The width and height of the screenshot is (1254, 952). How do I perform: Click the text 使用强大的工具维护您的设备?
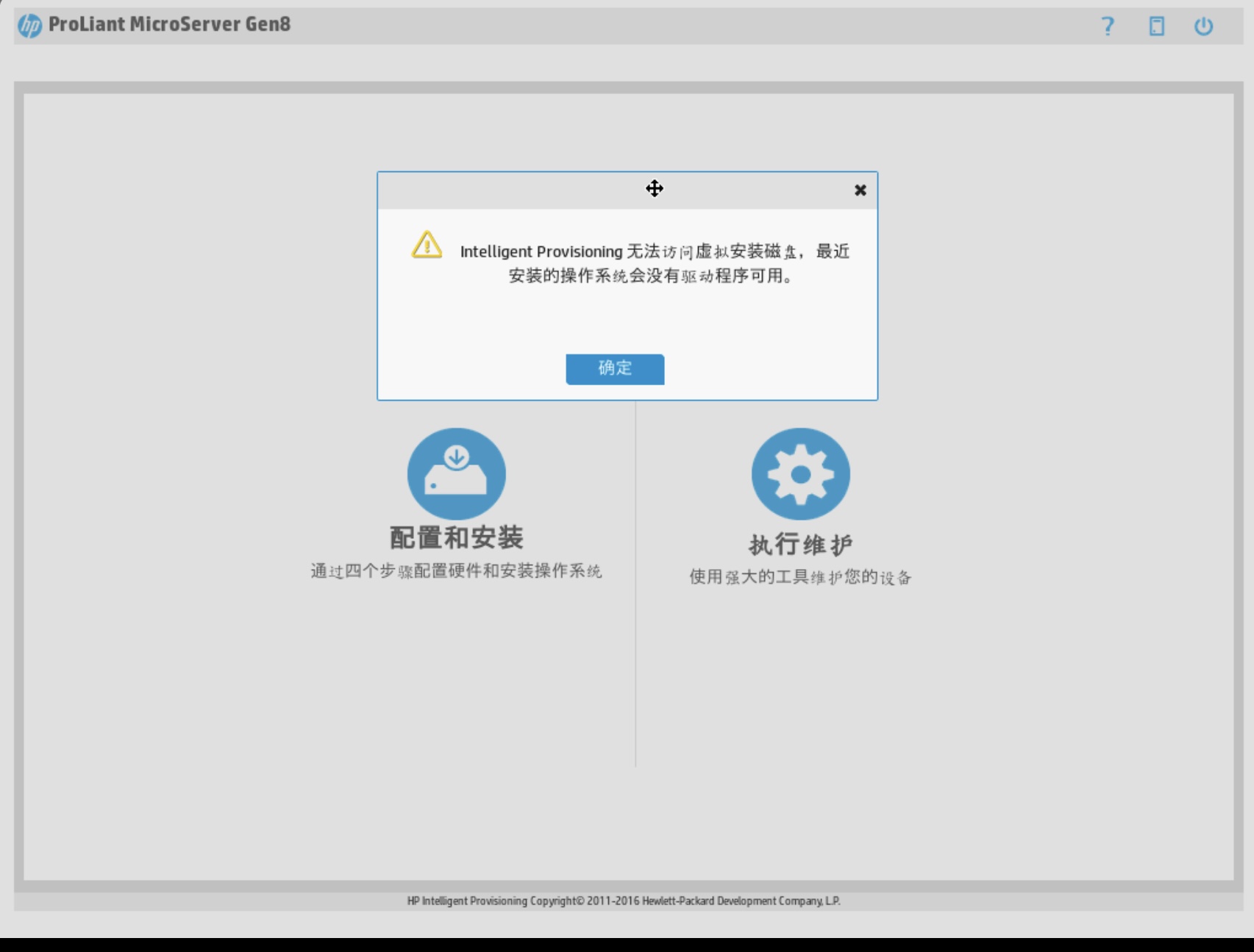pos(801,577)
